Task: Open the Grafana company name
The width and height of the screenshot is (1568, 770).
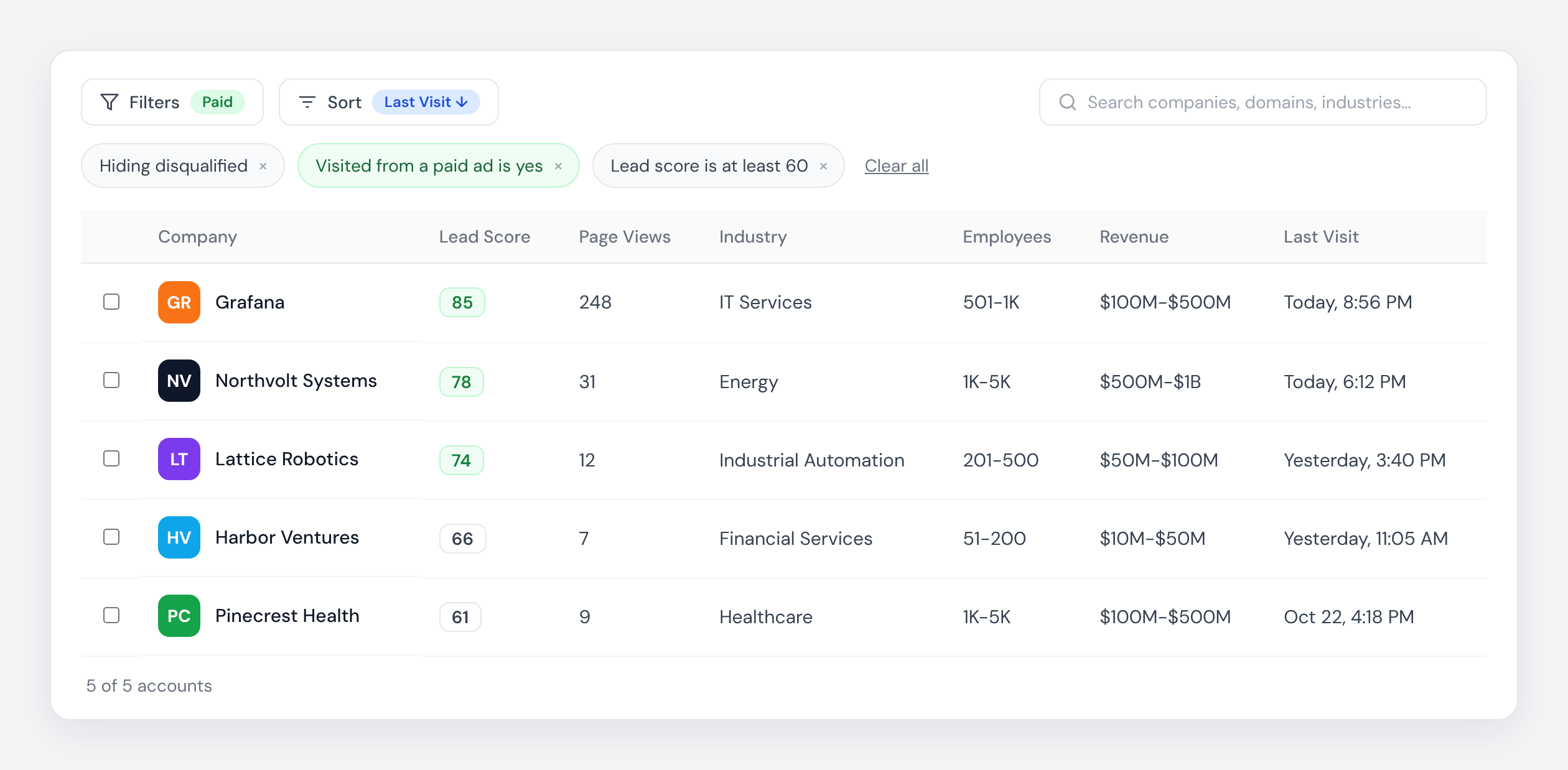Action: 250,302
